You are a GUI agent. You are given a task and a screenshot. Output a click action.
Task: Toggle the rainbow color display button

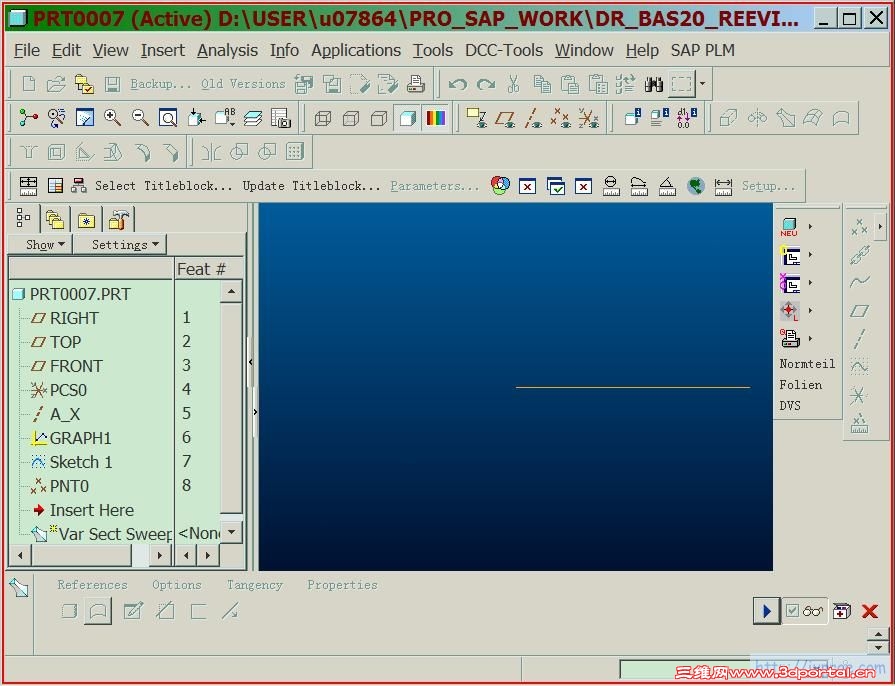pyautogui.click(x=436, y=118)
